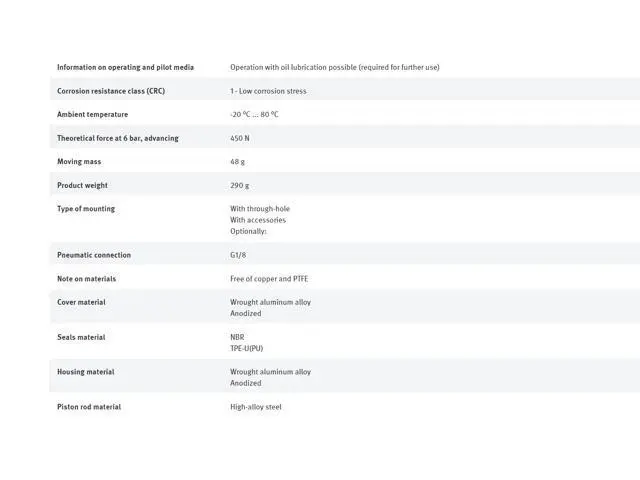Click the 'Product weight' label
This screenshot has height=480, width=640.
coord(82,185)
